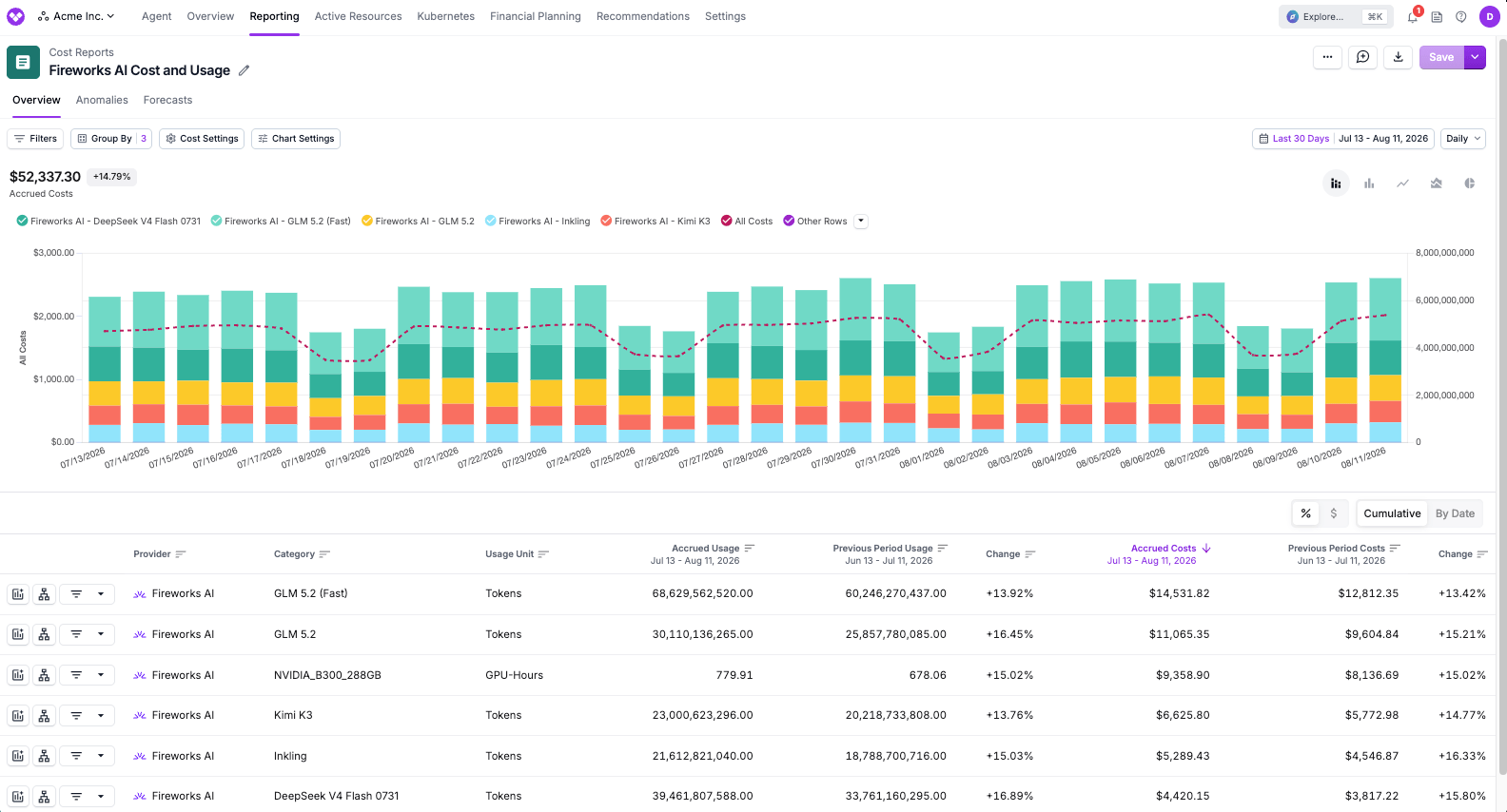Switch to the Anomalies tab

[x=102, y=100]
